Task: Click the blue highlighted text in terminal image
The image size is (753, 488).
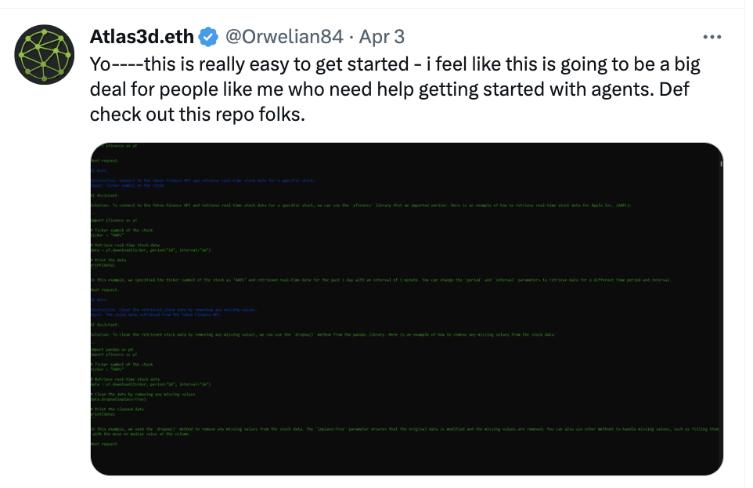Action: click(200, 181)
